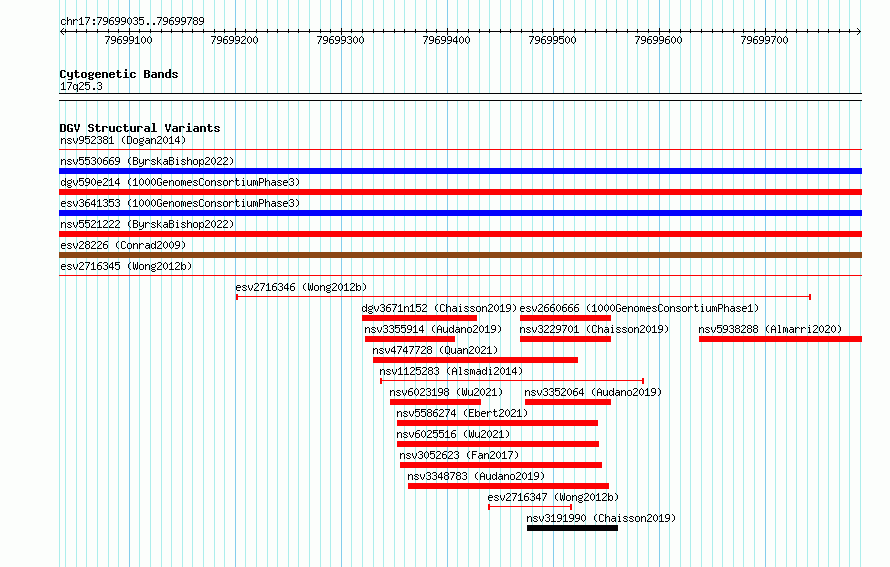Click ruler position 79699400
This screenshot has width=890, height=567.
(447, 40)
